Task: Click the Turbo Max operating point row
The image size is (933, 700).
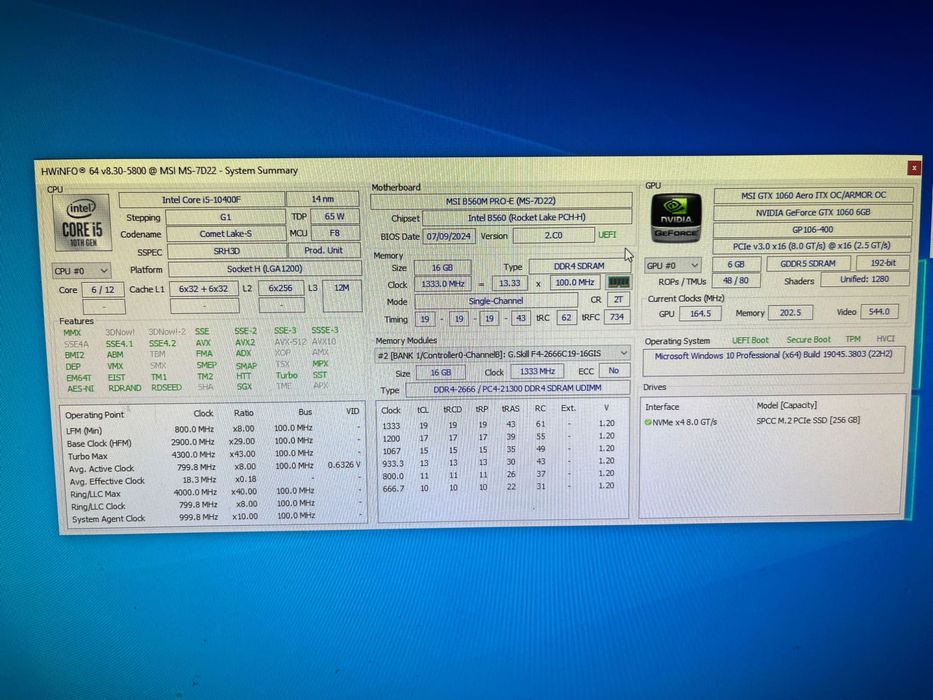Action: [x=213, y=455]
